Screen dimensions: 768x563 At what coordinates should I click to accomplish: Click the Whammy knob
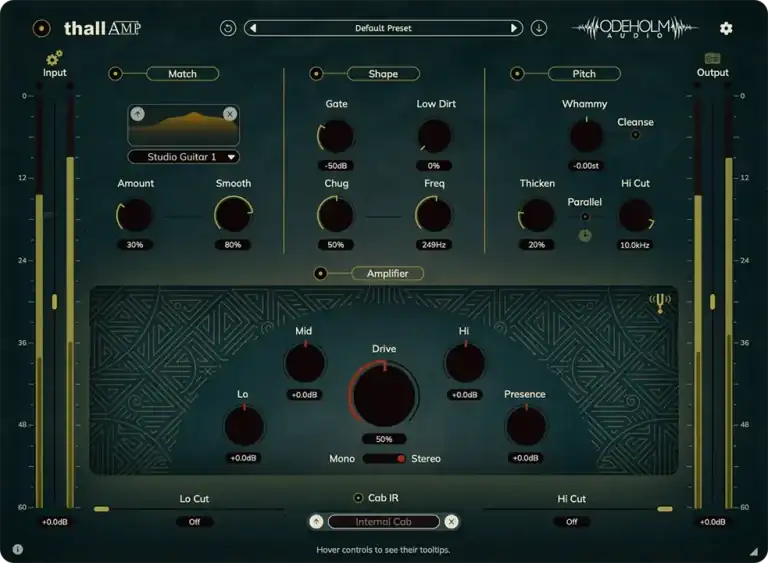click(x=586, y=135)
